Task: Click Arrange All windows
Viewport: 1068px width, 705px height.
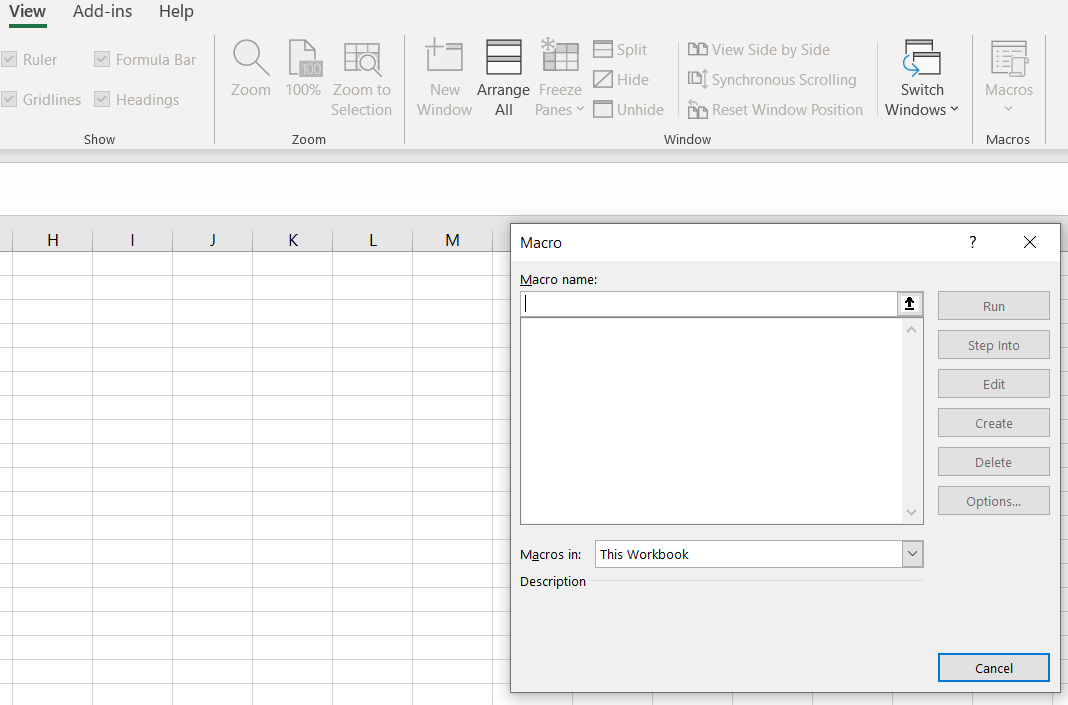Action: (x=503, y=78)
